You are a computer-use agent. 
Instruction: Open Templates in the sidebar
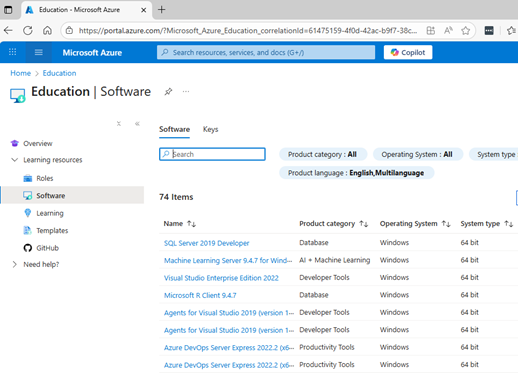(x=52, y=230)
